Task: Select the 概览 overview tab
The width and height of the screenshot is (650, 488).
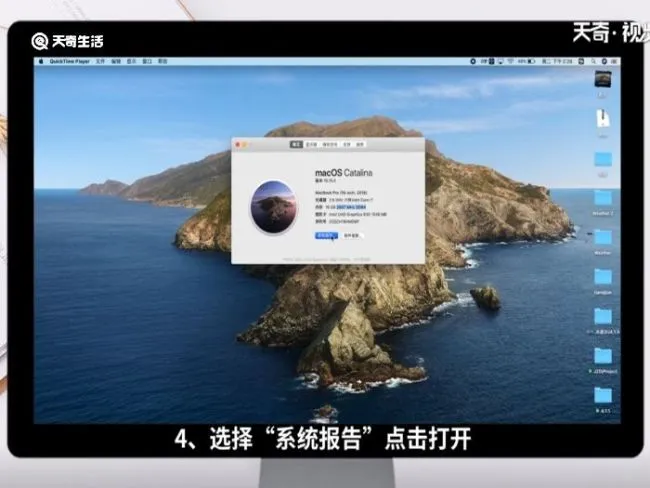Action: 296,144
